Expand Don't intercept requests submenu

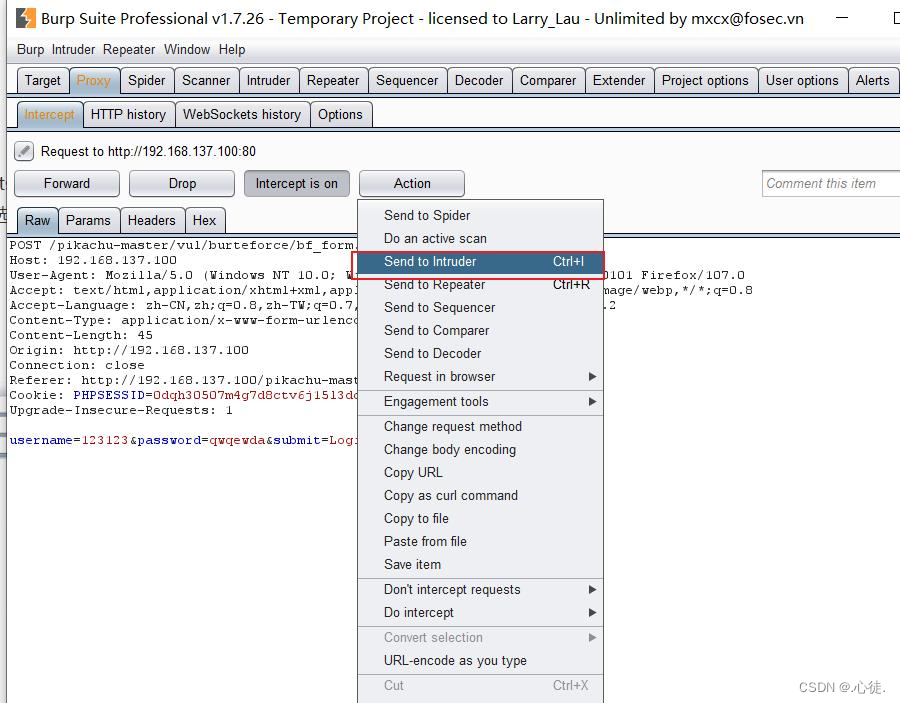click(480, 589)
